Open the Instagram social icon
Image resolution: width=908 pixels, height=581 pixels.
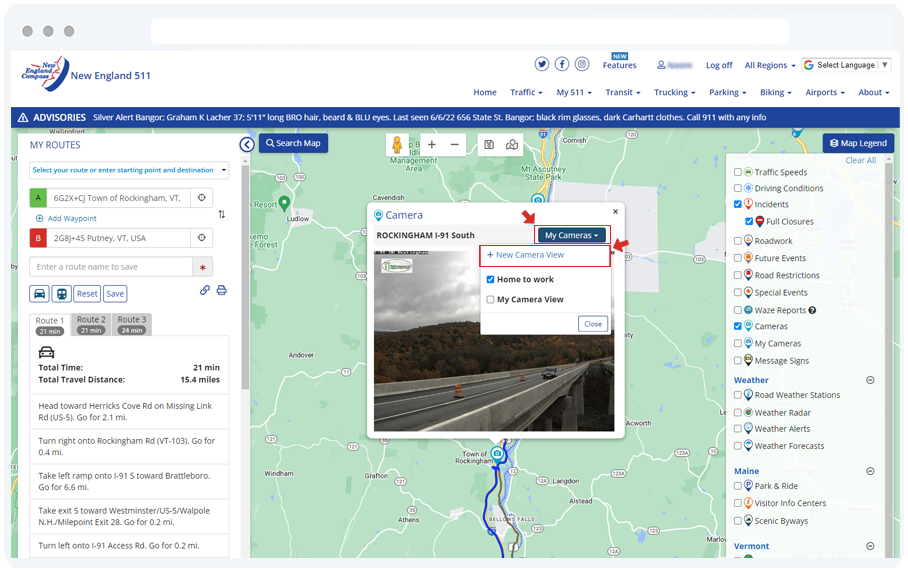[x=582, y=64]
